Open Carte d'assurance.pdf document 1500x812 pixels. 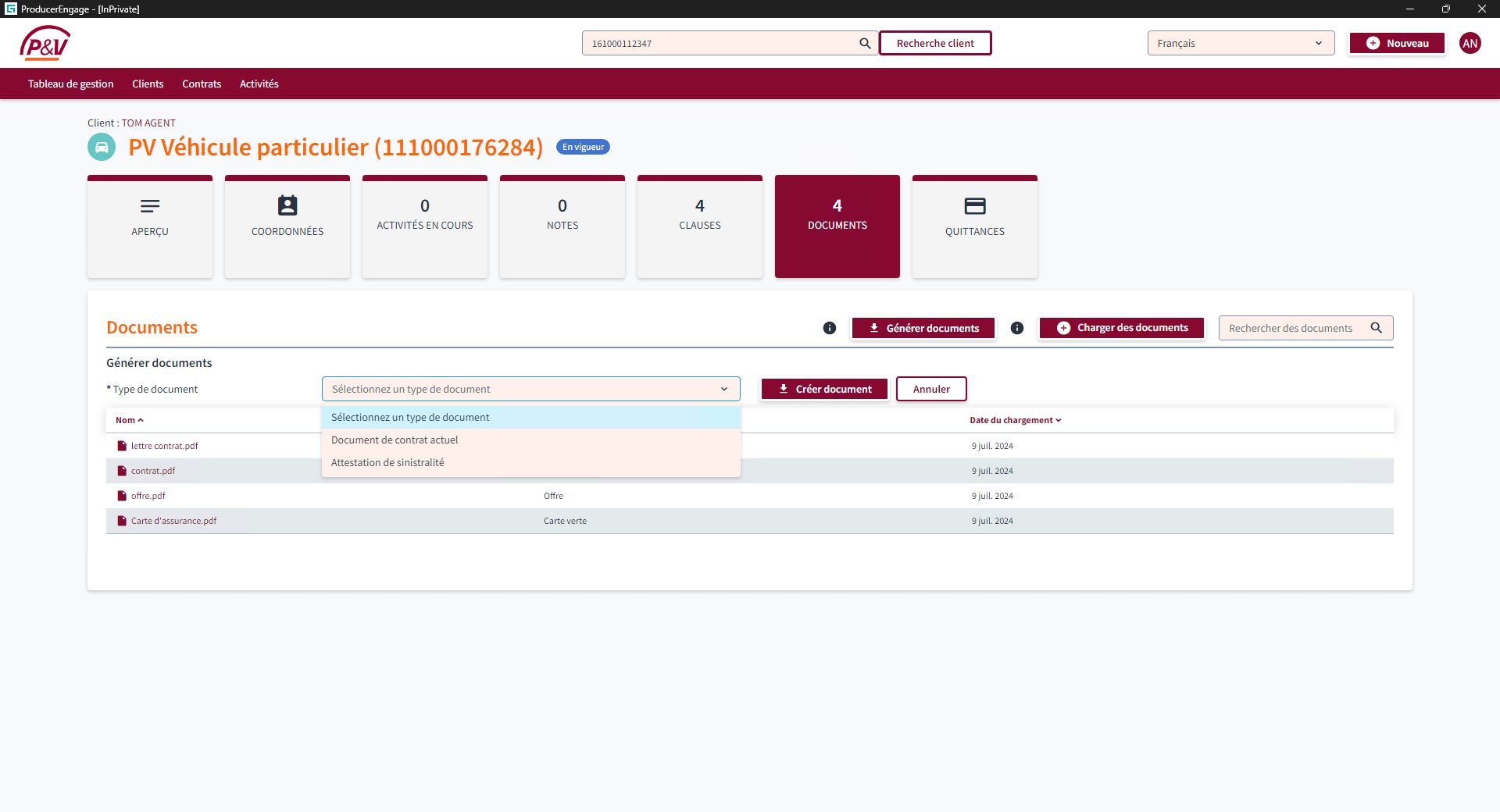coord(173,521)
